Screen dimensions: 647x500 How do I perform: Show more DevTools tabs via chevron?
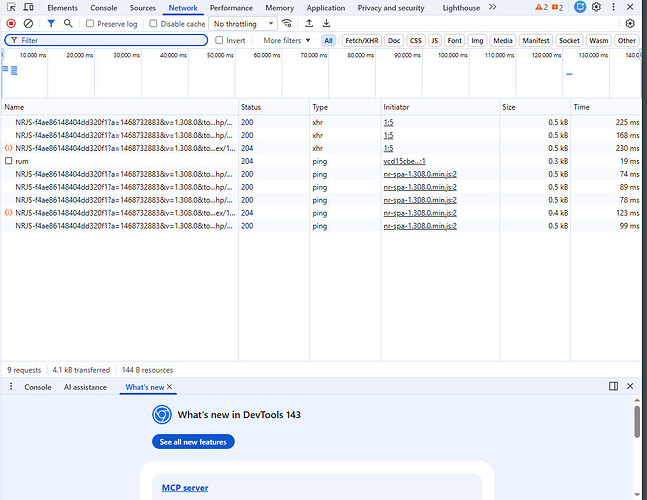[492, 7]
